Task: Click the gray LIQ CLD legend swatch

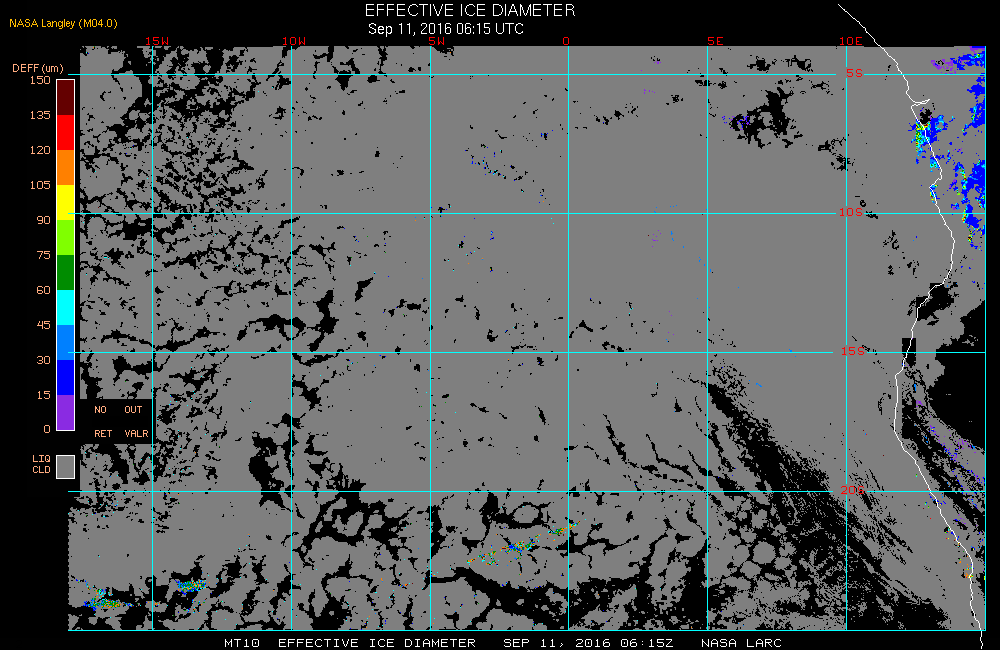Action: point(66,466)
